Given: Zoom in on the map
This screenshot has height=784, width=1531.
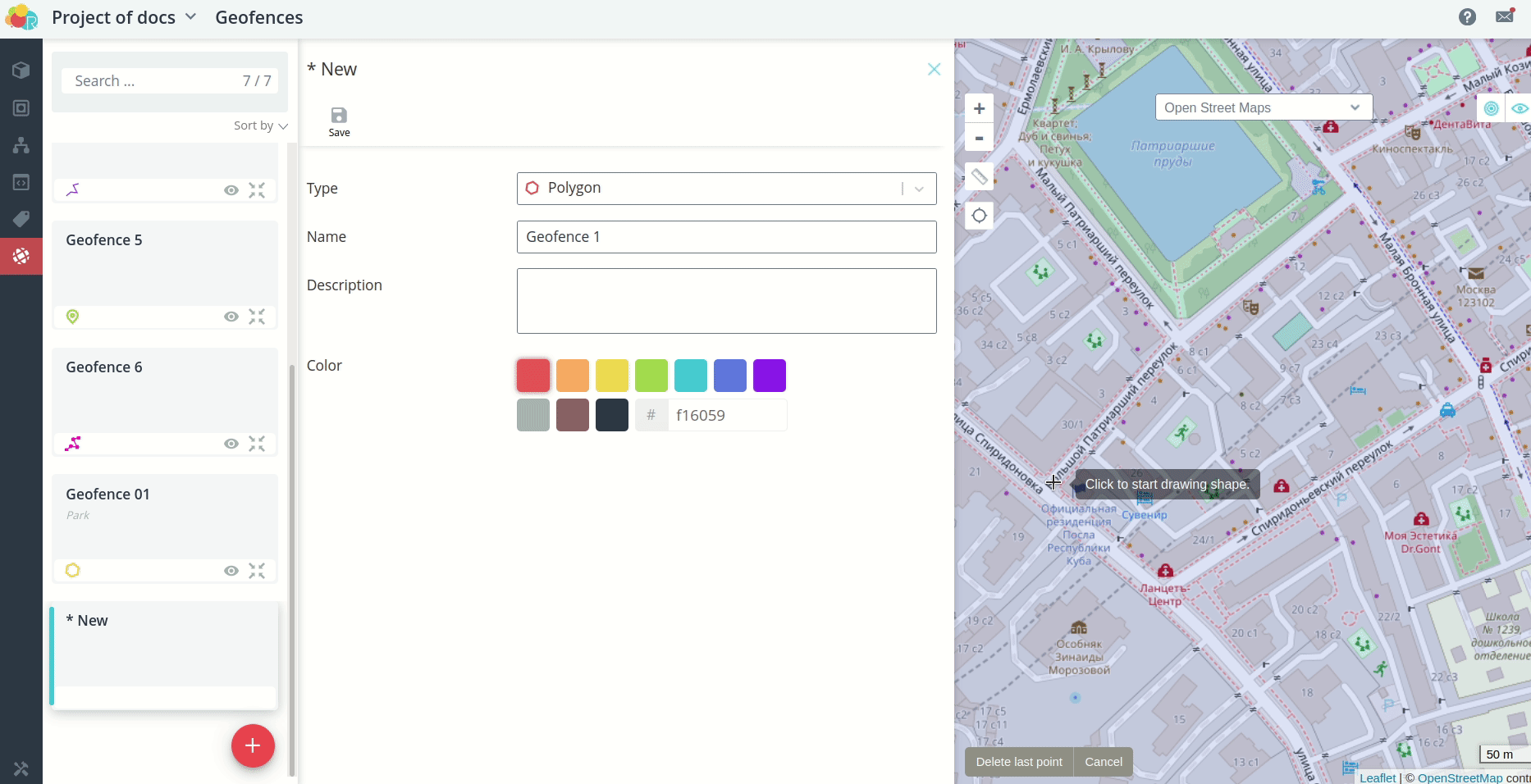Looking at the screenshot, I should click(x=979, y=108).
